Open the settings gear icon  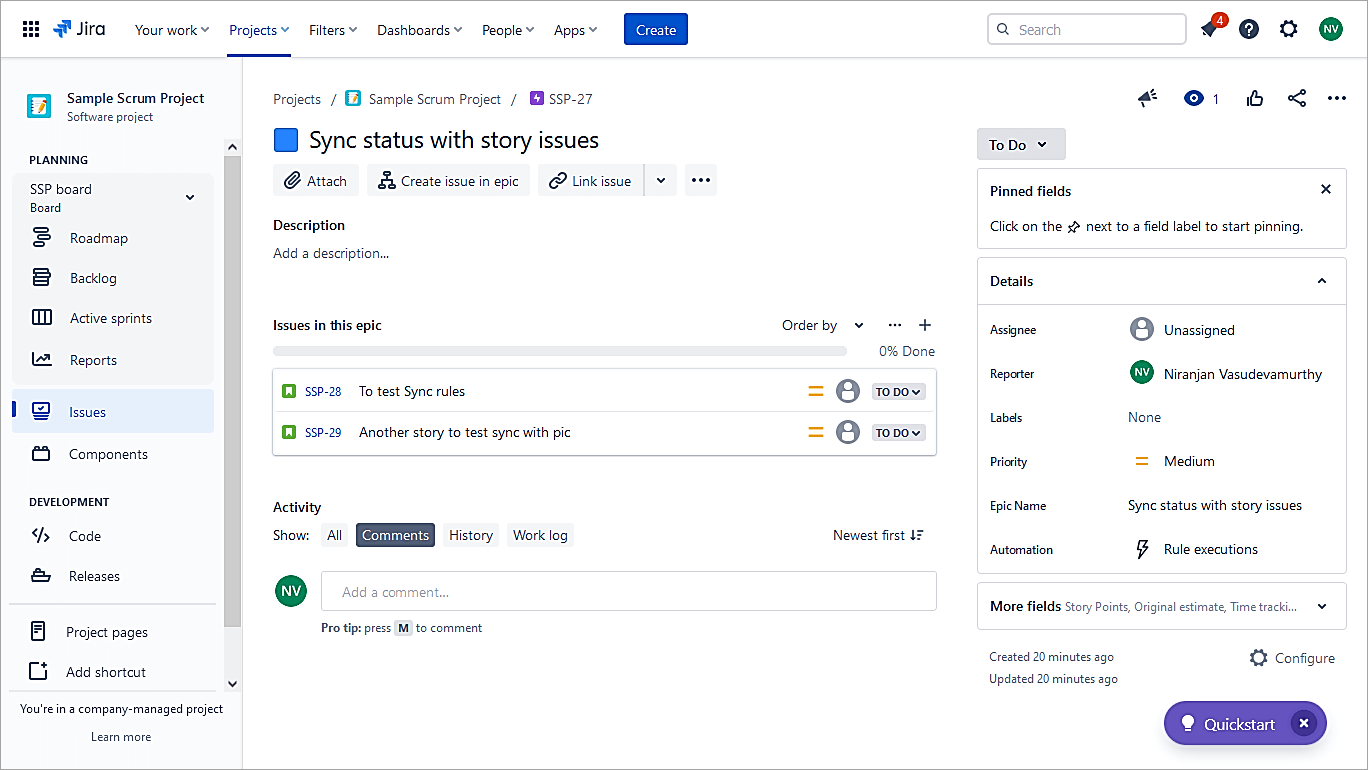click(x=1289, y=29)
